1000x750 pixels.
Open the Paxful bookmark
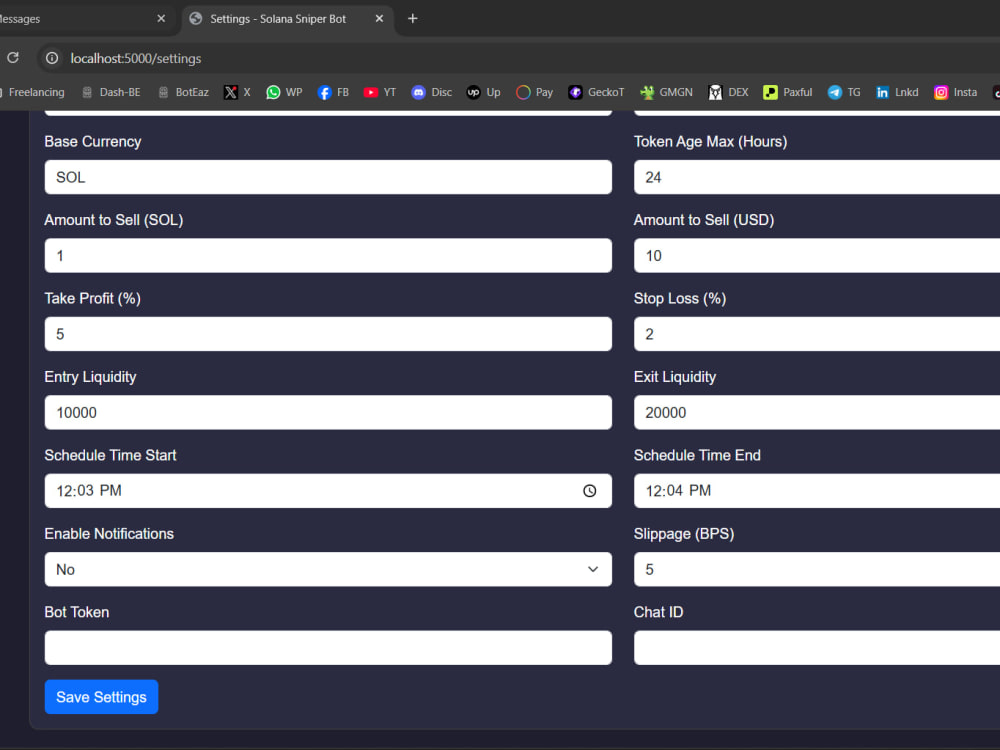(x=788, y=92)
